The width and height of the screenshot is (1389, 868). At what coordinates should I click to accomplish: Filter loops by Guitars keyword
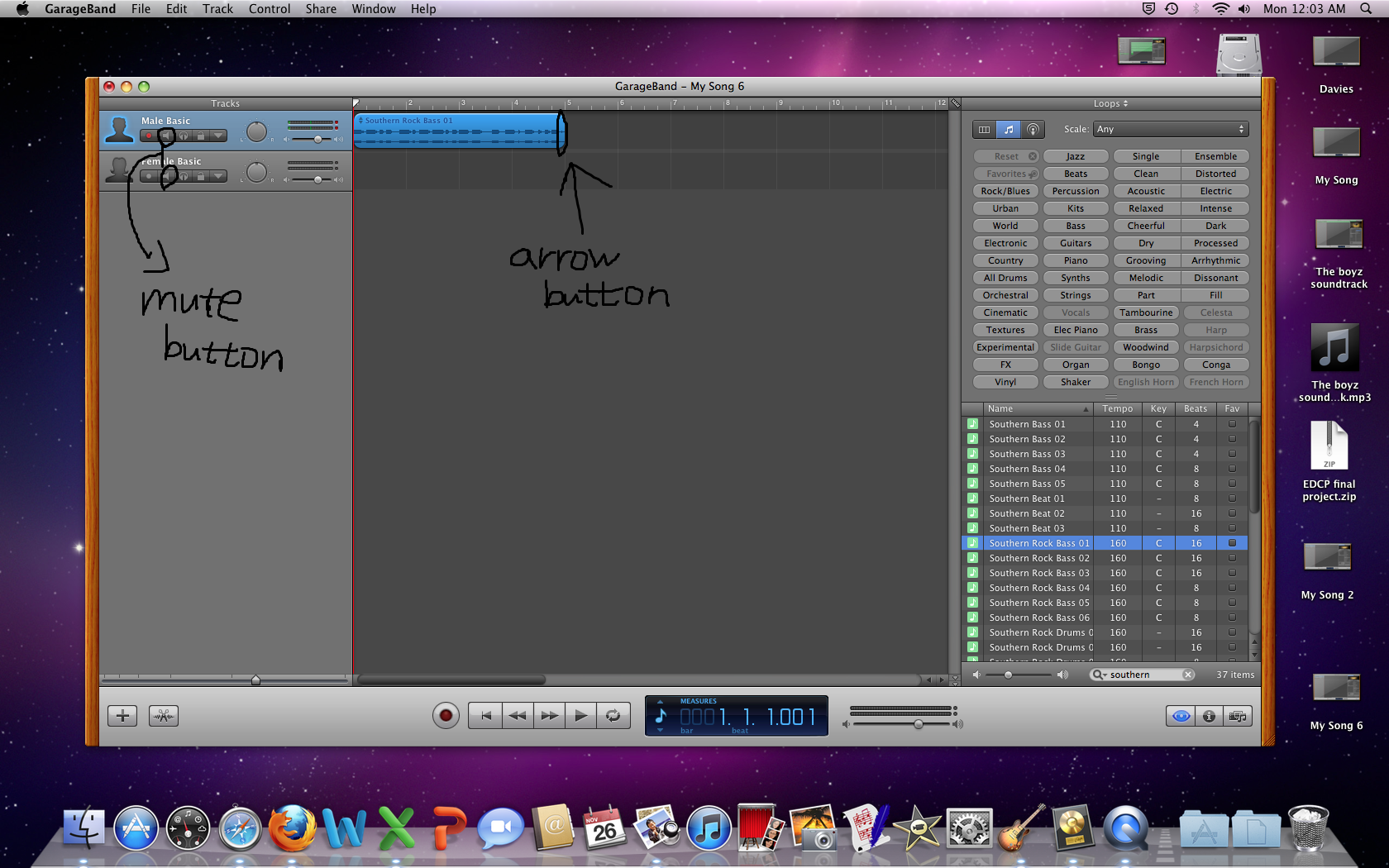[x=1076, y=243]
